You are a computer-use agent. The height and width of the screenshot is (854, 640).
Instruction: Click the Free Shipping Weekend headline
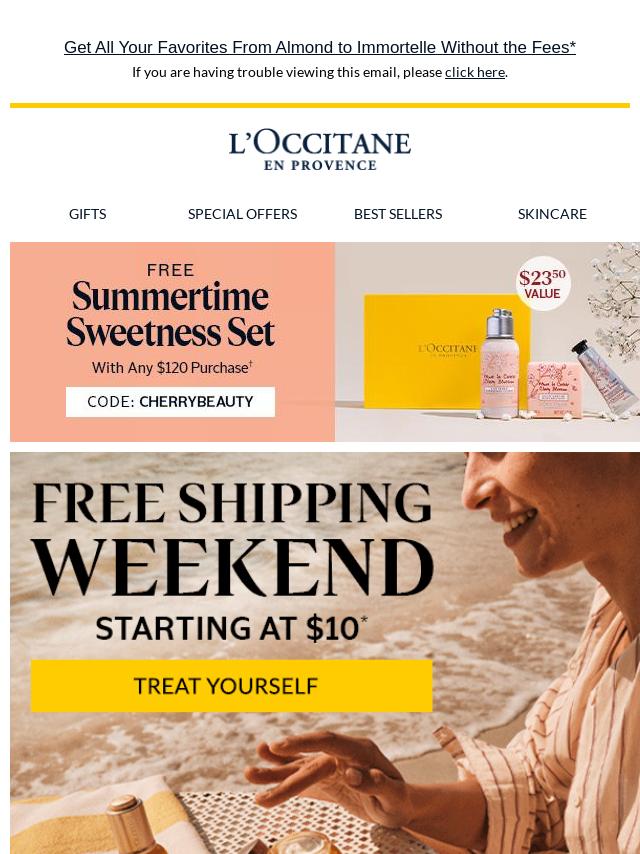[233, 538]
